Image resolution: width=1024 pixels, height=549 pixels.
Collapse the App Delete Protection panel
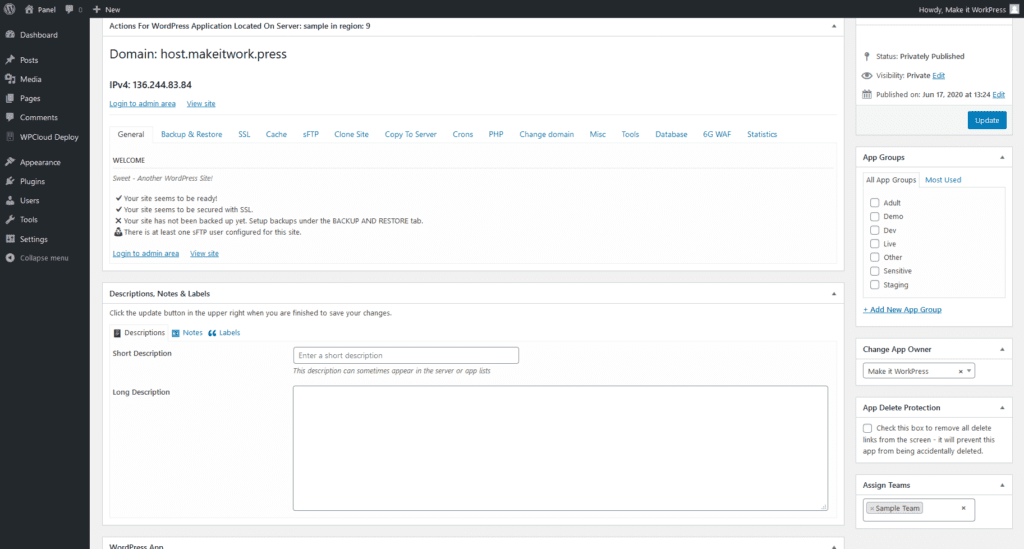point(1002,408)
